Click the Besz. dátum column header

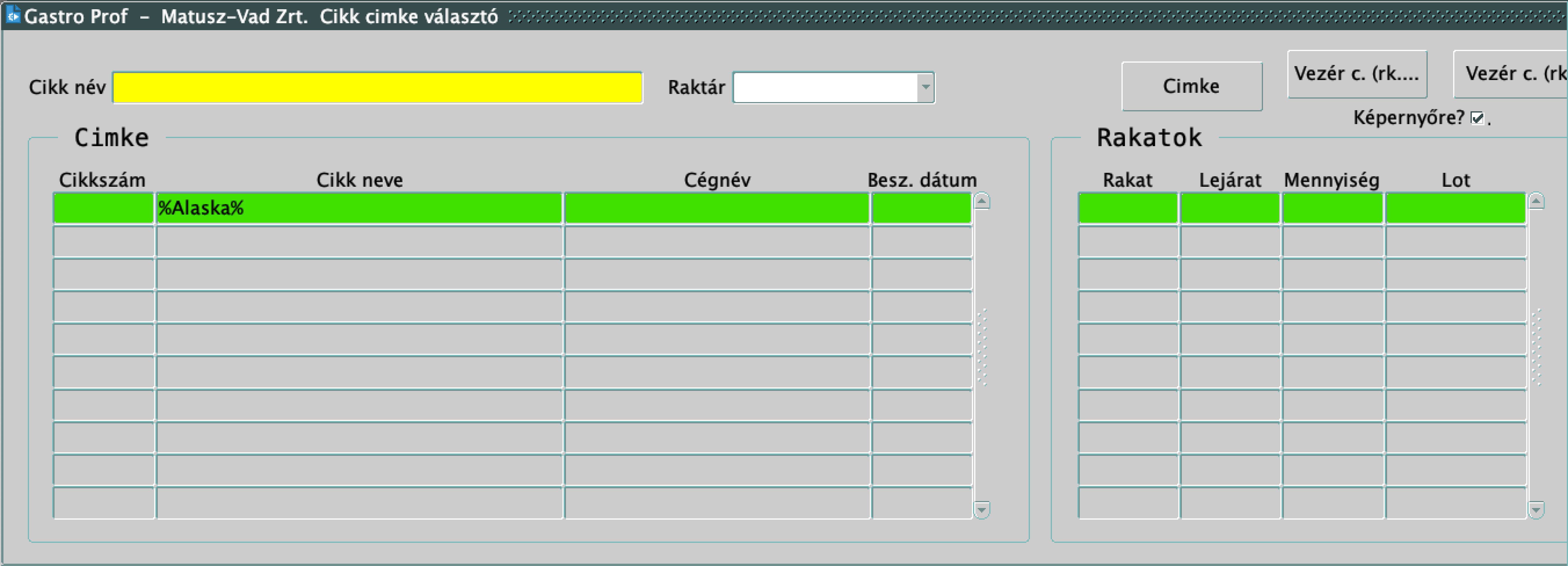coord(922,180)
